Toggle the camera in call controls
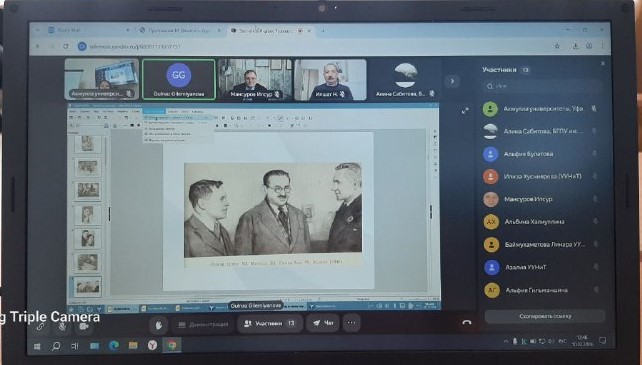 [x=84, y=326]
